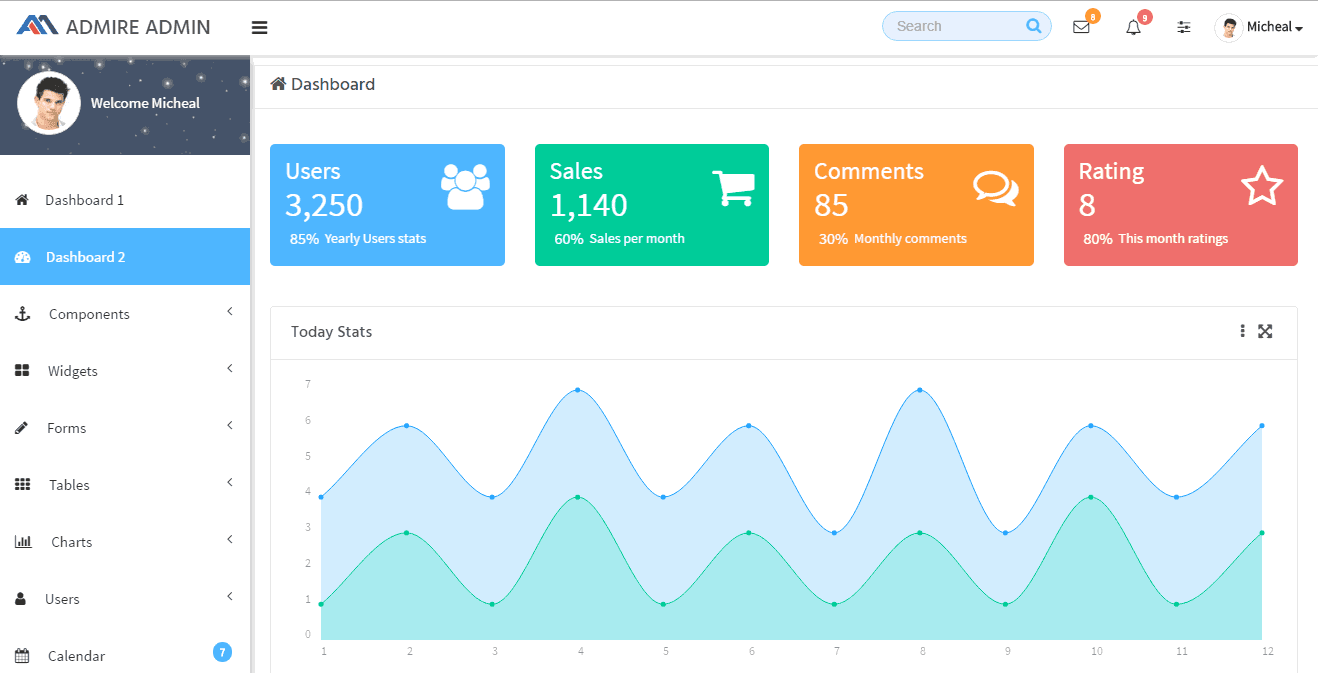Toggle the sidebar with the hamburger icon
The height and width of the screenshot is (673, 1318).
[259, 27]
